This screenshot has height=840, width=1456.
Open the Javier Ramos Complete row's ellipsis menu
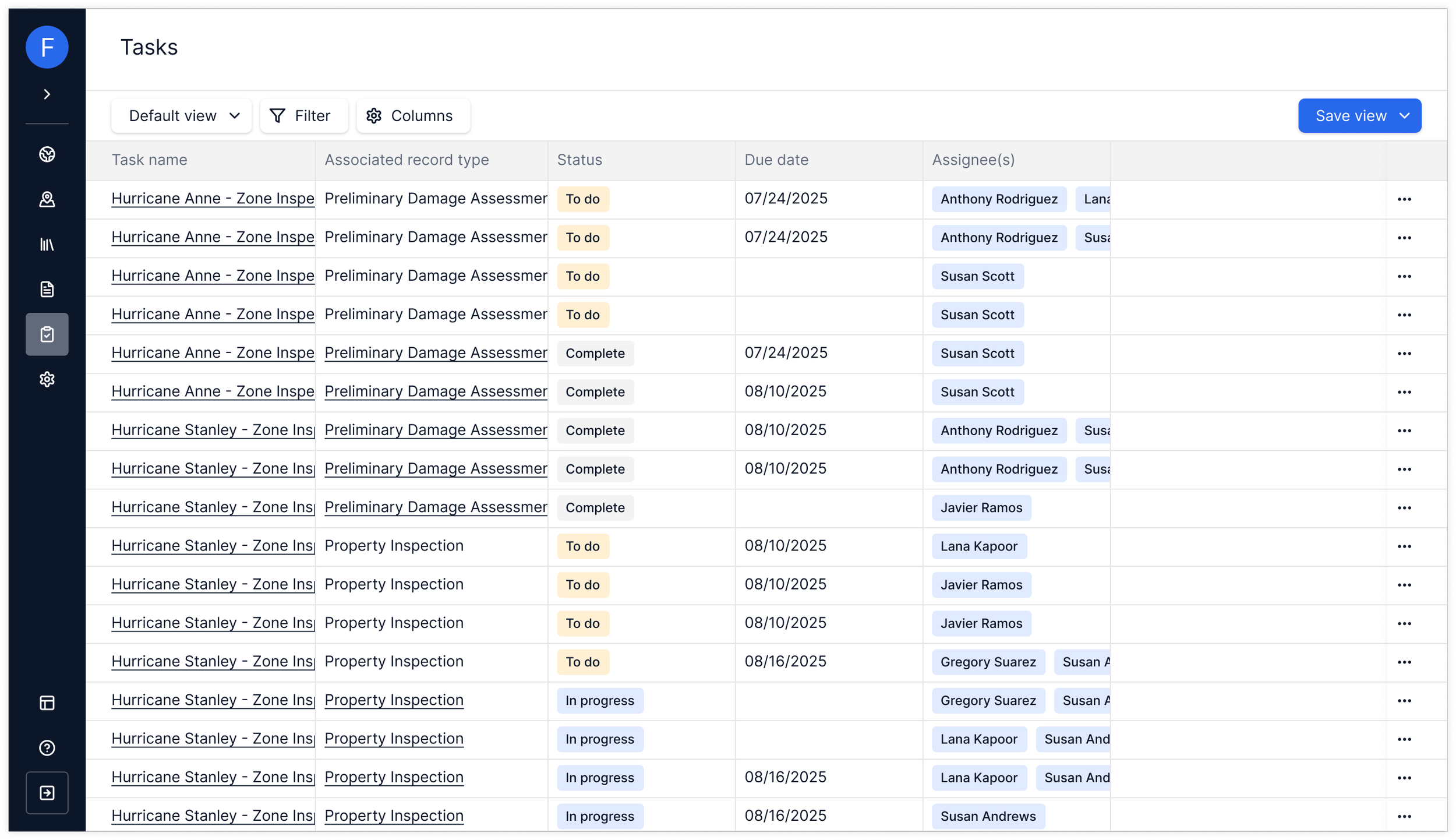pyautogui.click(x=1404, y=508)
